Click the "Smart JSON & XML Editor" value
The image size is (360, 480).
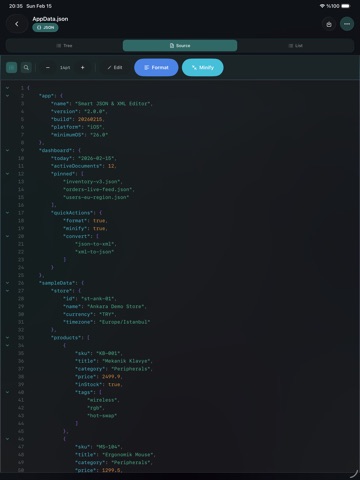(114, 104)
